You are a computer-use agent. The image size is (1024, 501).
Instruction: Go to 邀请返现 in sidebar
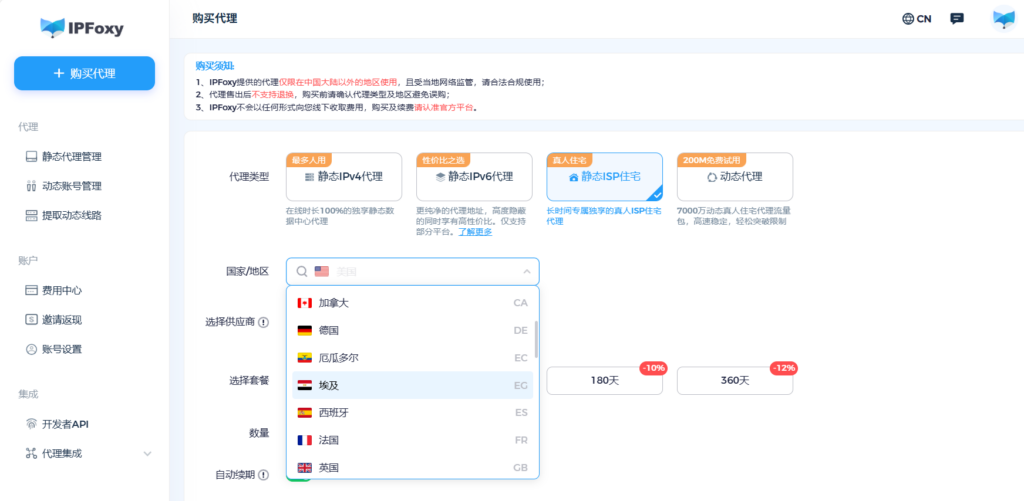click(62, 320)
